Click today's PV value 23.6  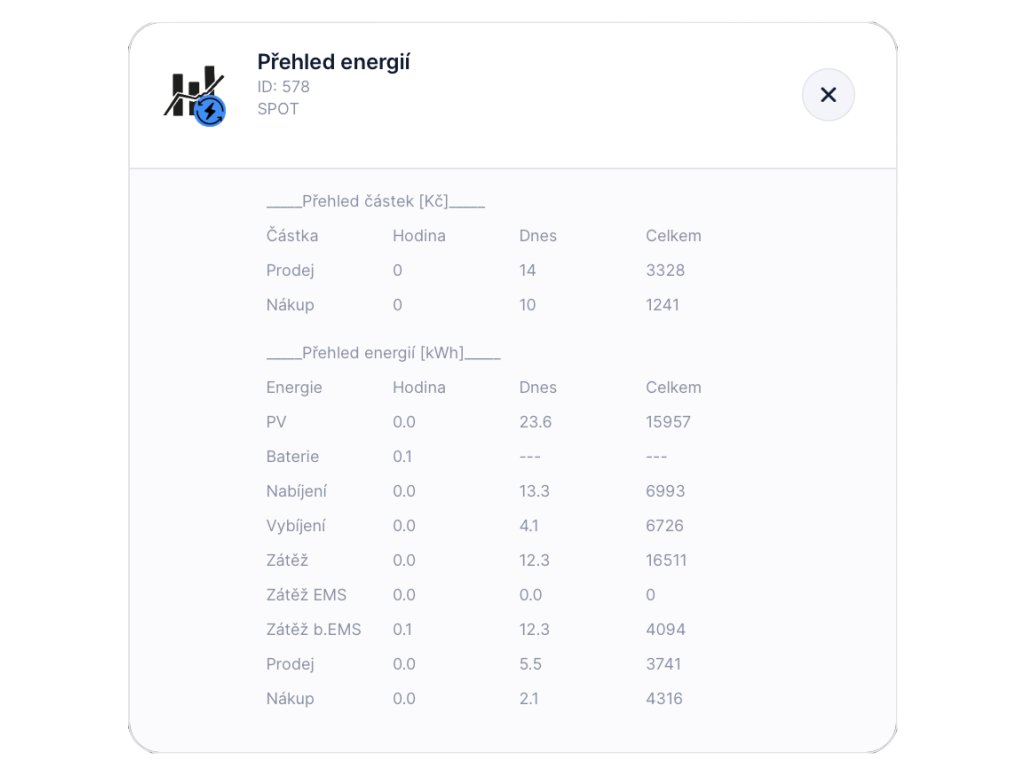[x=535, y=422]
